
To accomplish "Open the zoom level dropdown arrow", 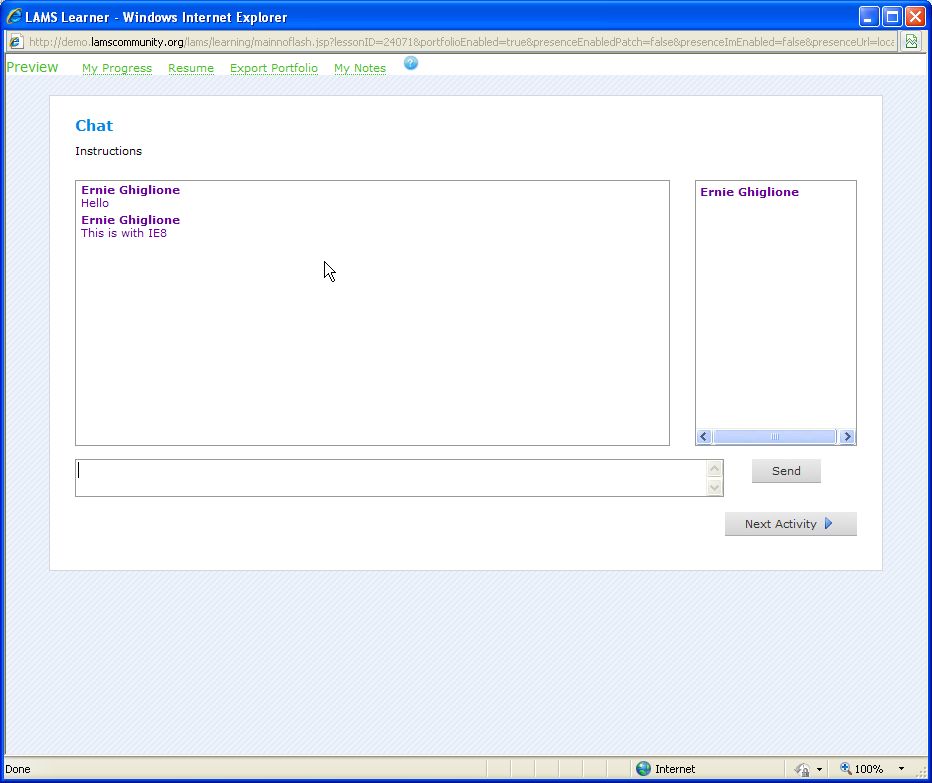I will coord(901,769).
